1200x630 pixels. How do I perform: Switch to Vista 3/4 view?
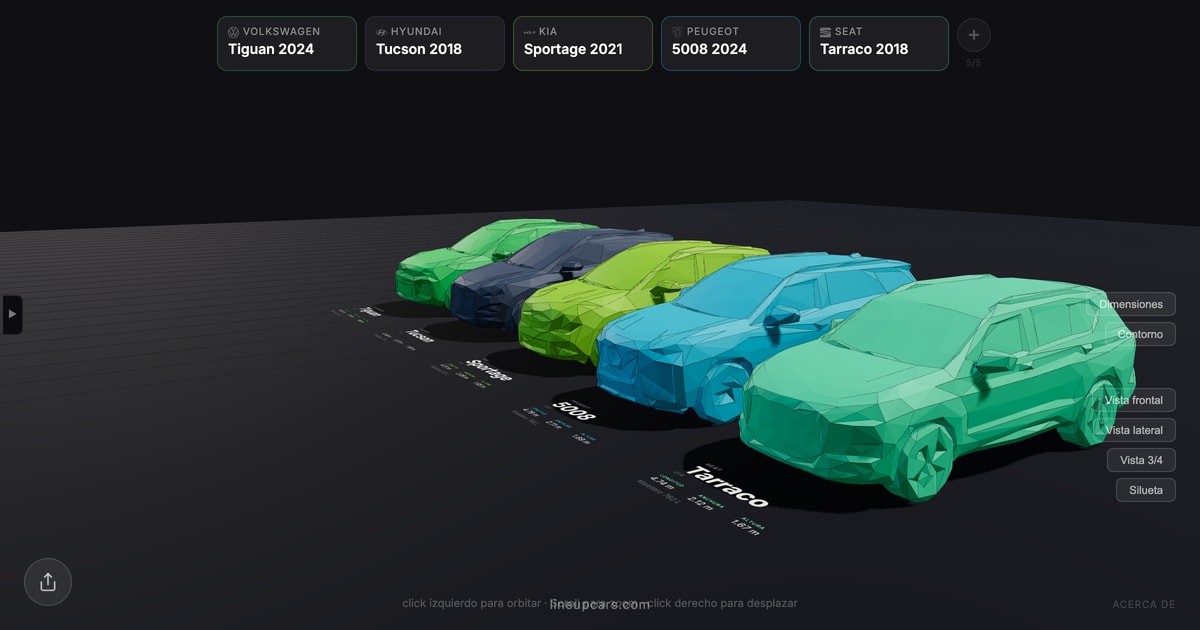(x=1141, y=460)
